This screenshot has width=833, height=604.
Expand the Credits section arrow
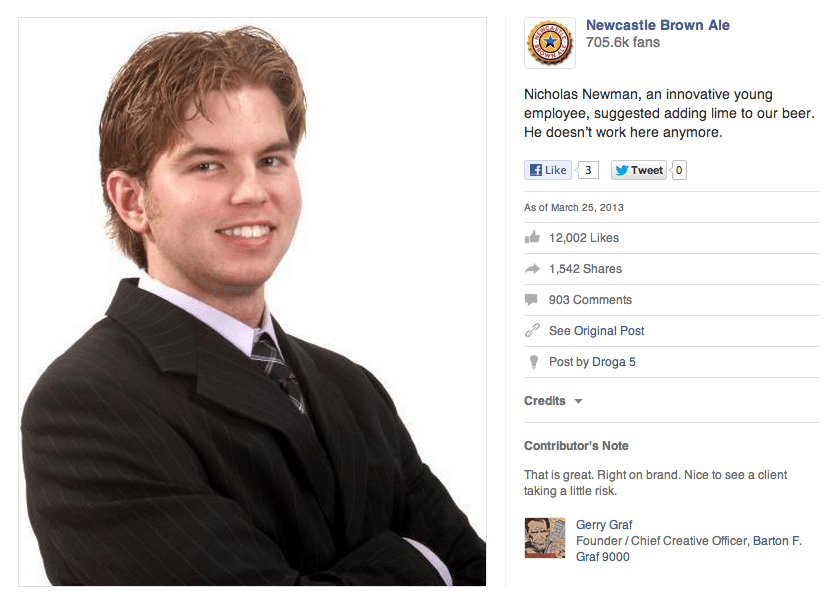579,402
